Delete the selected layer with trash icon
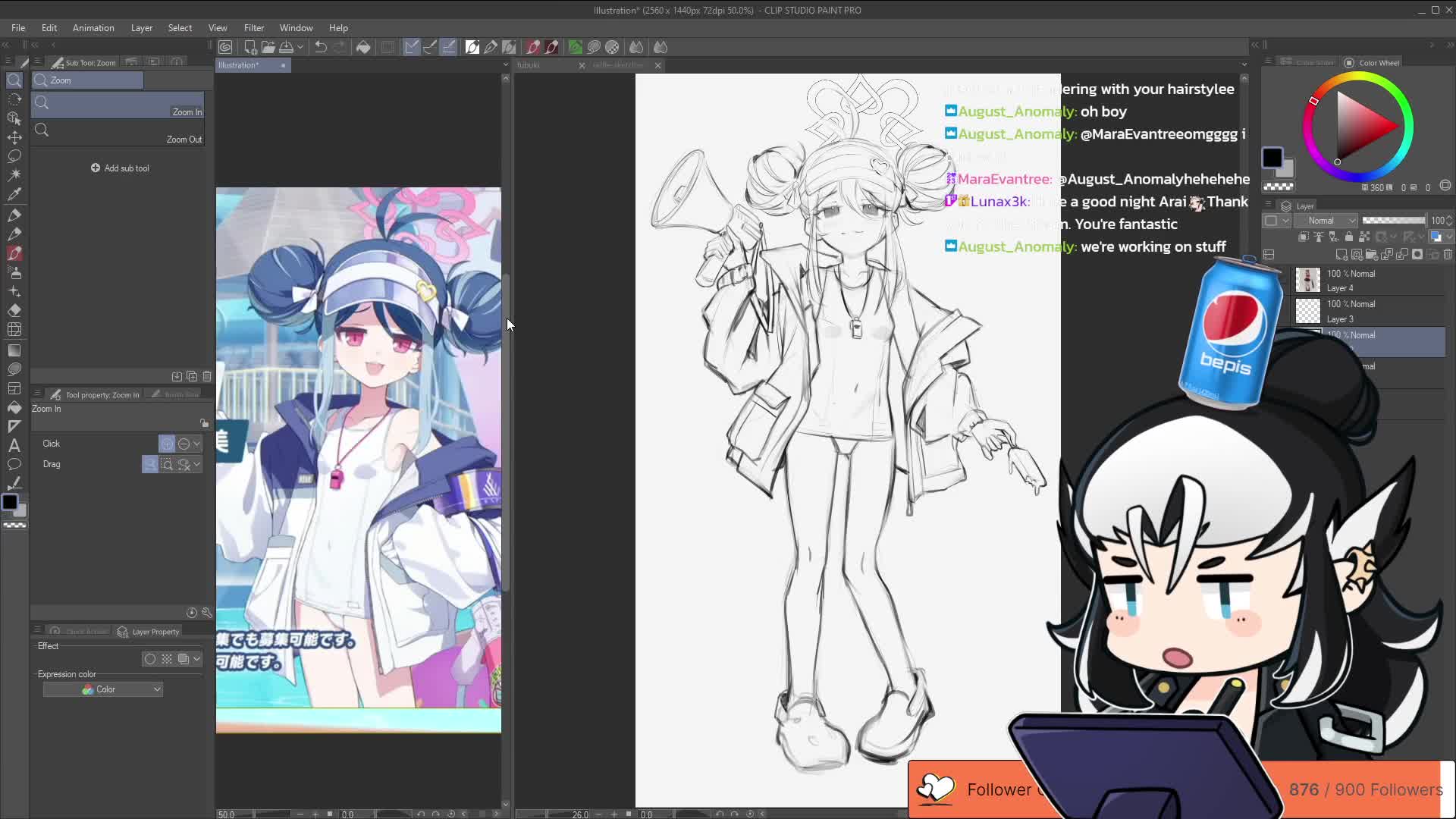Image resolution: width=1456 pixels, height=819 pixels. (x=1448, y=255)
